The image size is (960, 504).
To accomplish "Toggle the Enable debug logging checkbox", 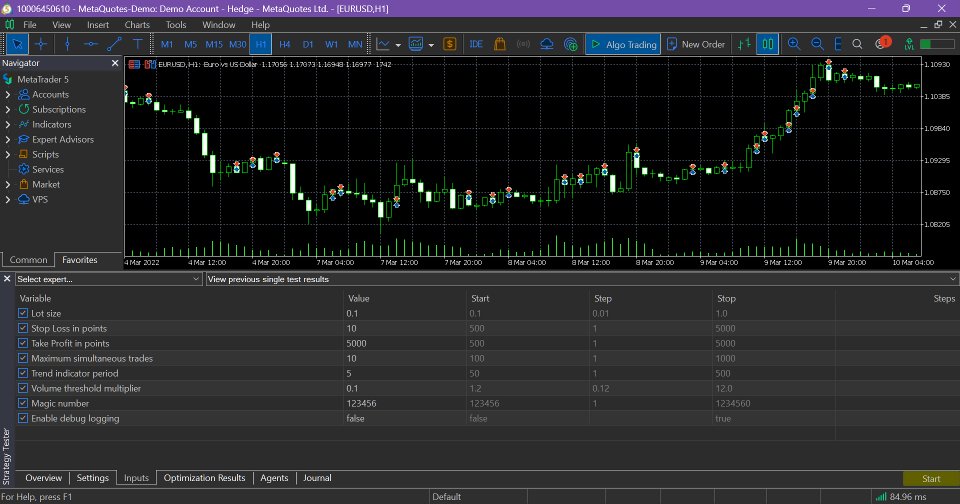I will pos(23,418).
